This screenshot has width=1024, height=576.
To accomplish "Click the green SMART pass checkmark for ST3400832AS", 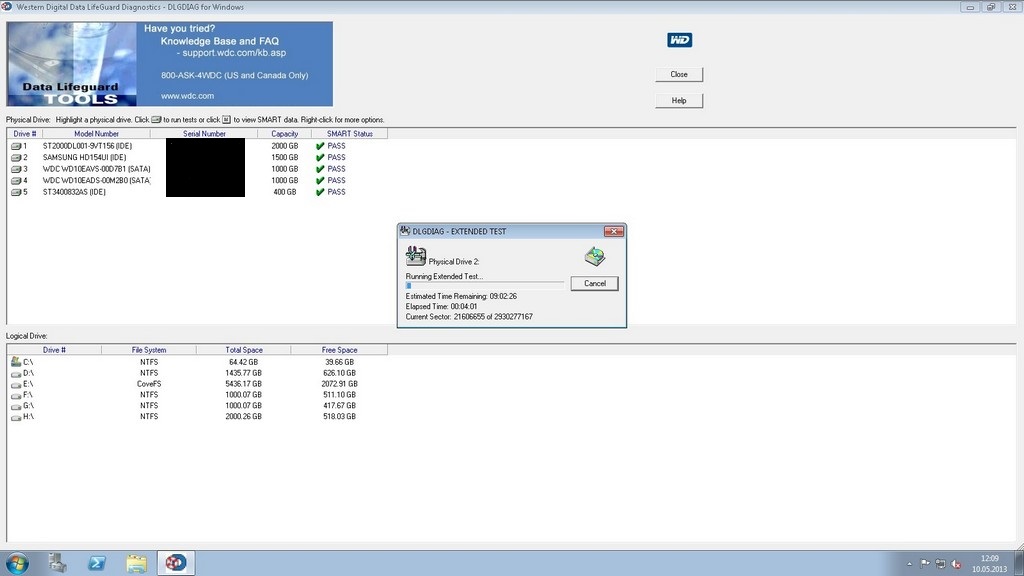I will (320, 192).
